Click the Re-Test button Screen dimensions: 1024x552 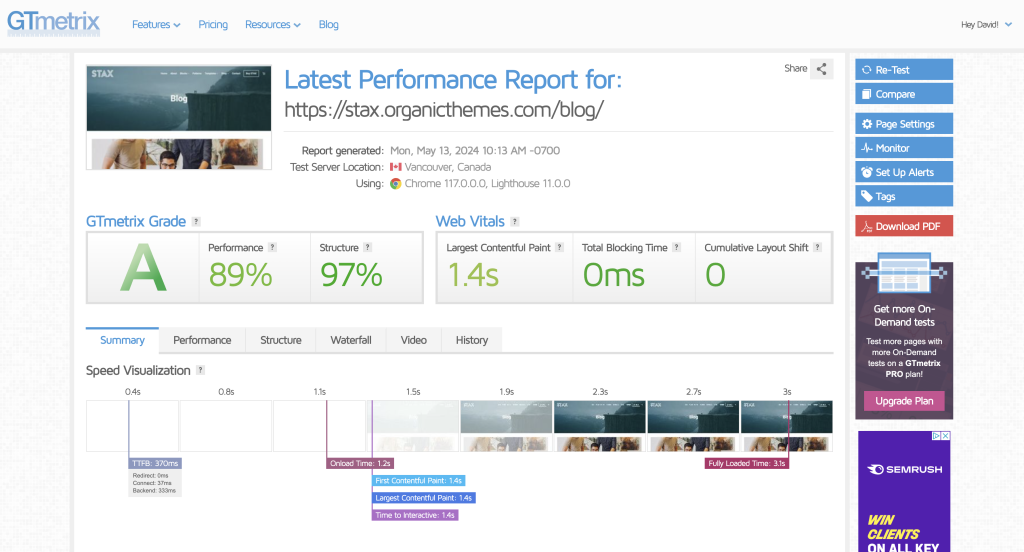pos(904,70)
